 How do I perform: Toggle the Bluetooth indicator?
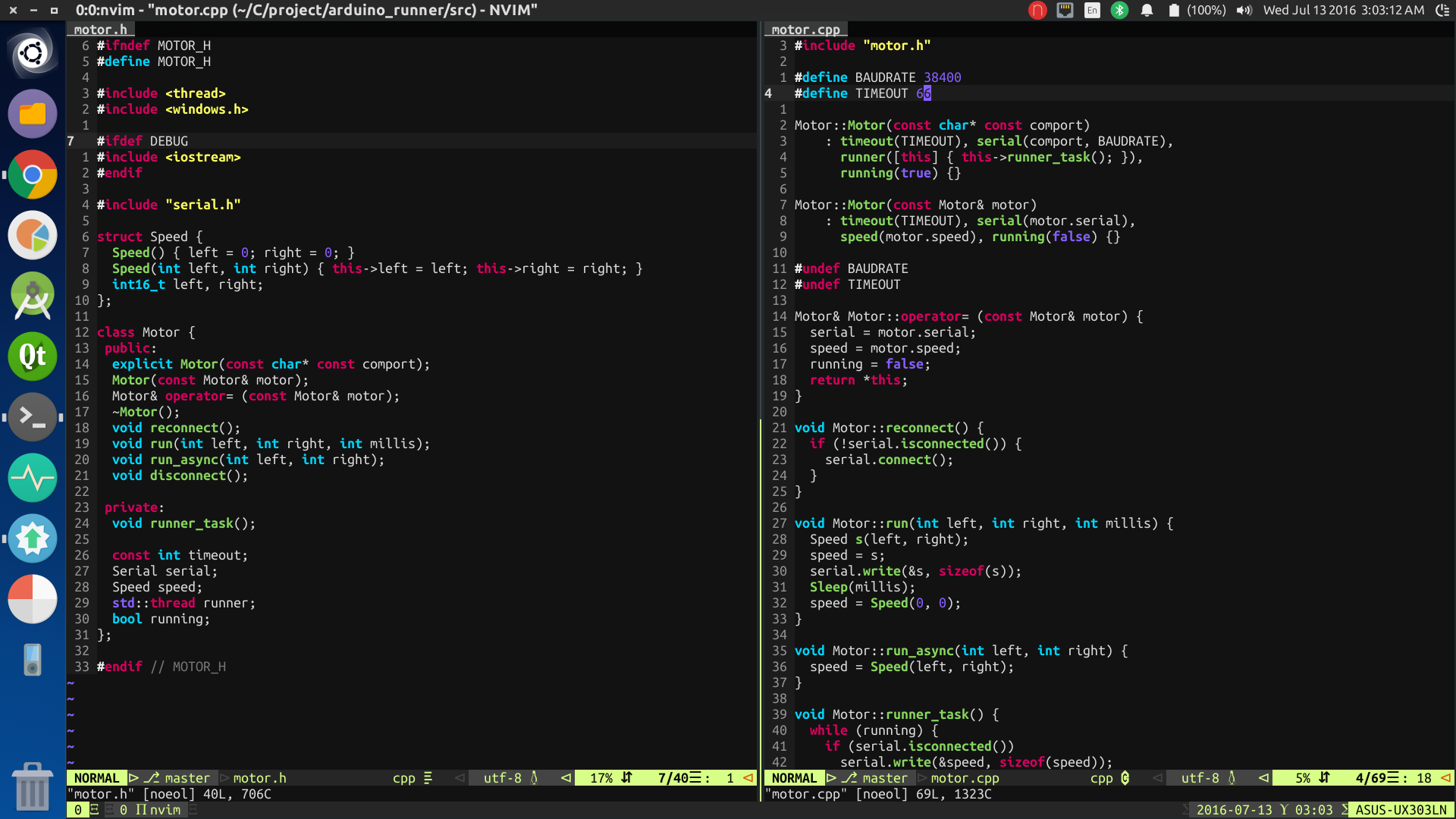tap(1119, 11)
